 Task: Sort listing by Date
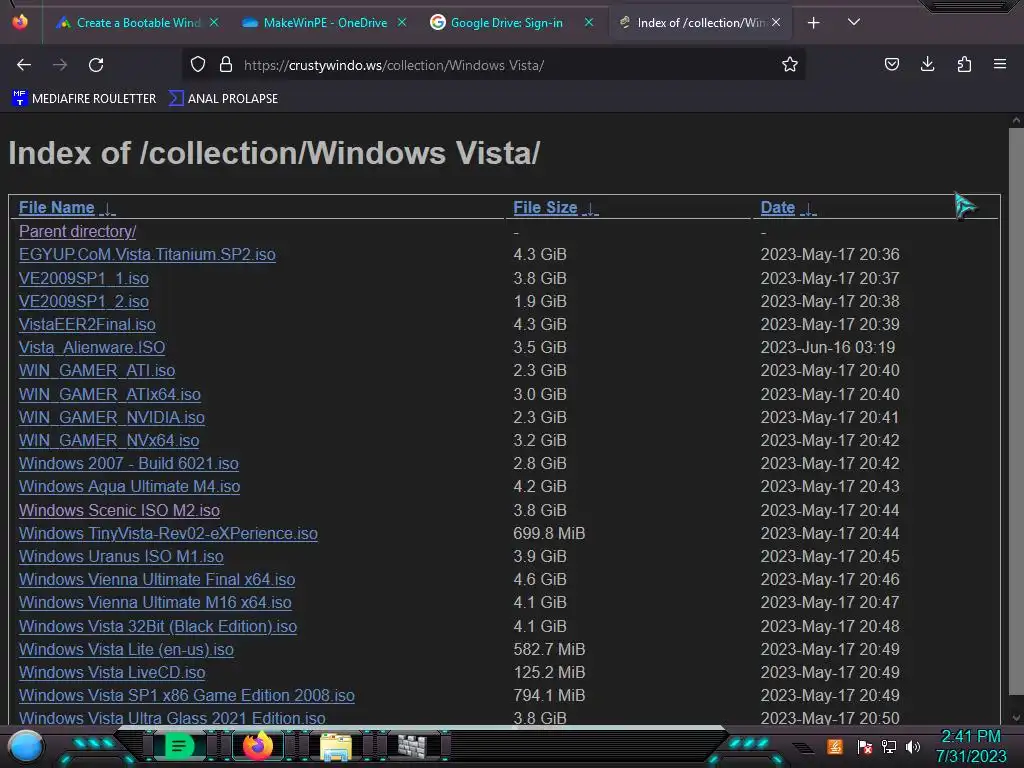pos(778,208)
